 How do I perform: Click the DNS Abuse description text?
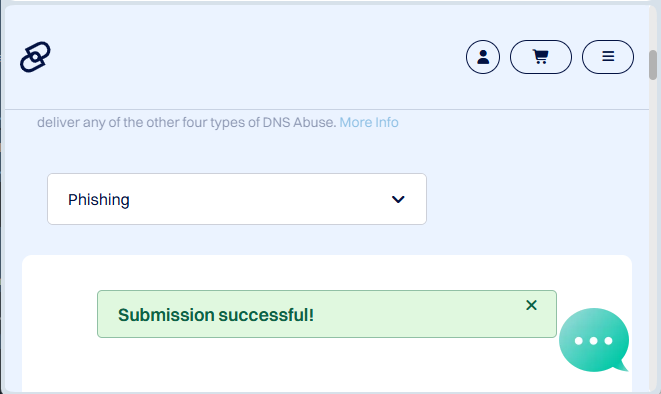point(186,122)
